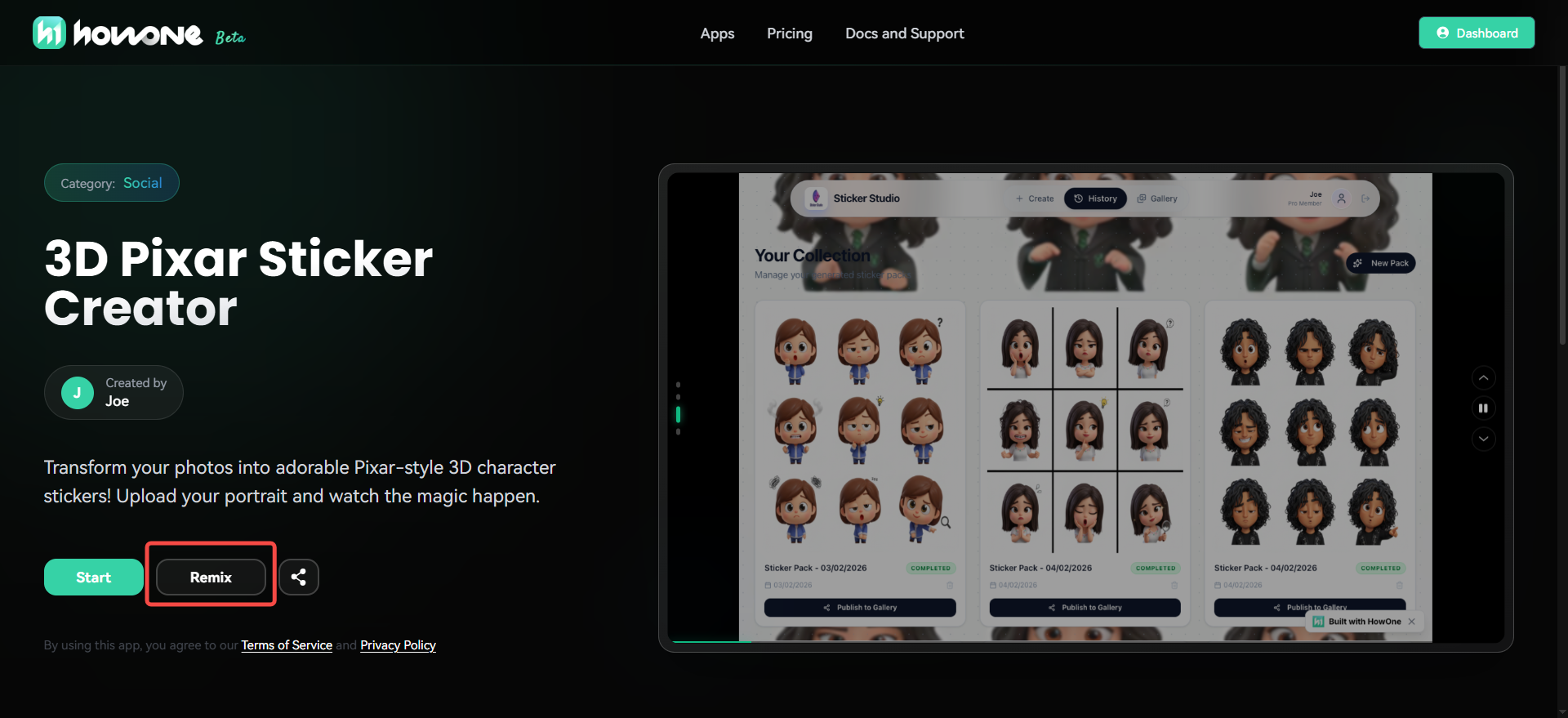Viewport: 1568px width, 718px height.
Task: Select the Social category tag
Action: (142, 183)
